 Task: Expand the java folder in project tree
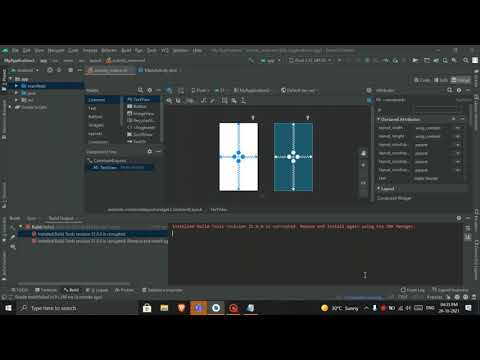pos(16,93)
